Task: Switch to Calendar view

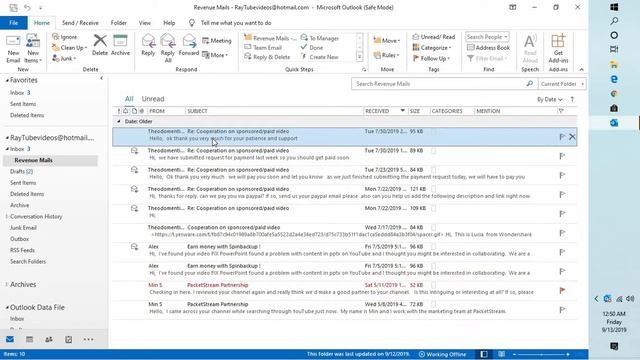Action: click(x=29, y=339)
